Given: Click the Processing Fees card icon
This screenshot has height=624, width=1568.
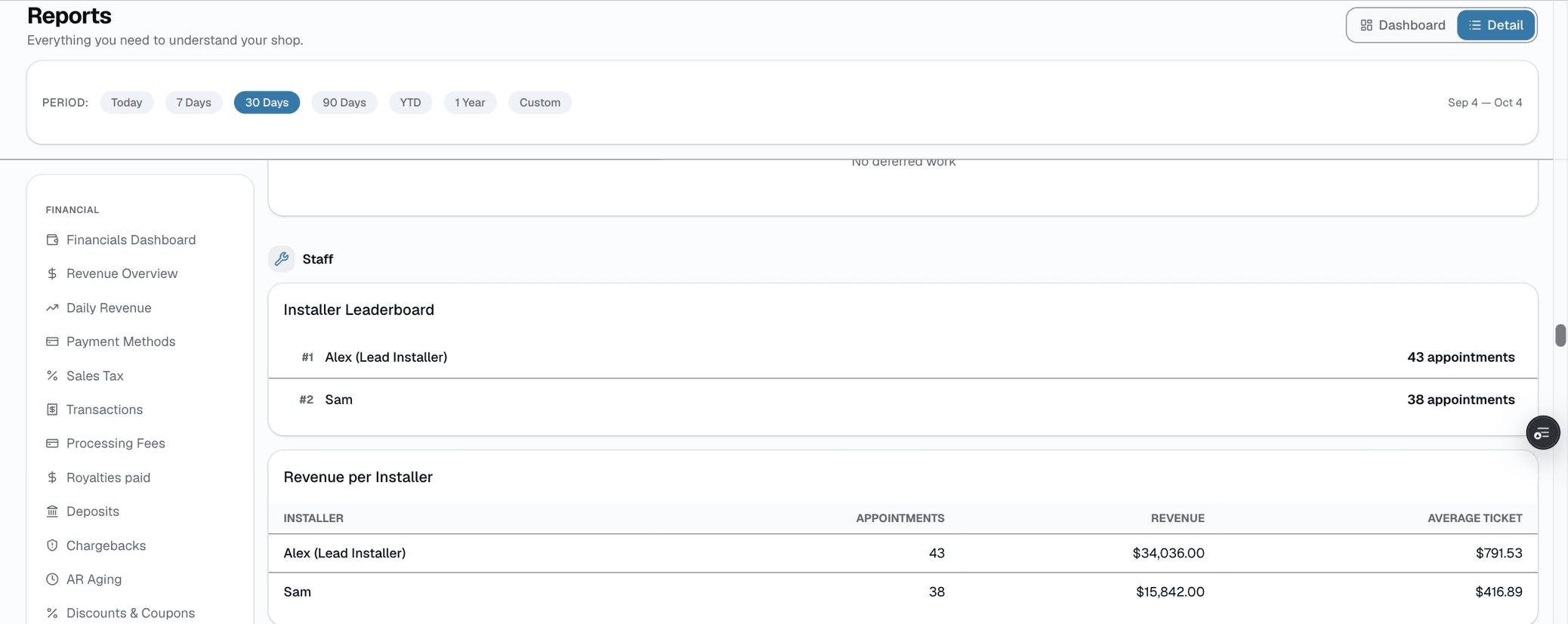Looking at the screenshot, I should coord(52,443).
